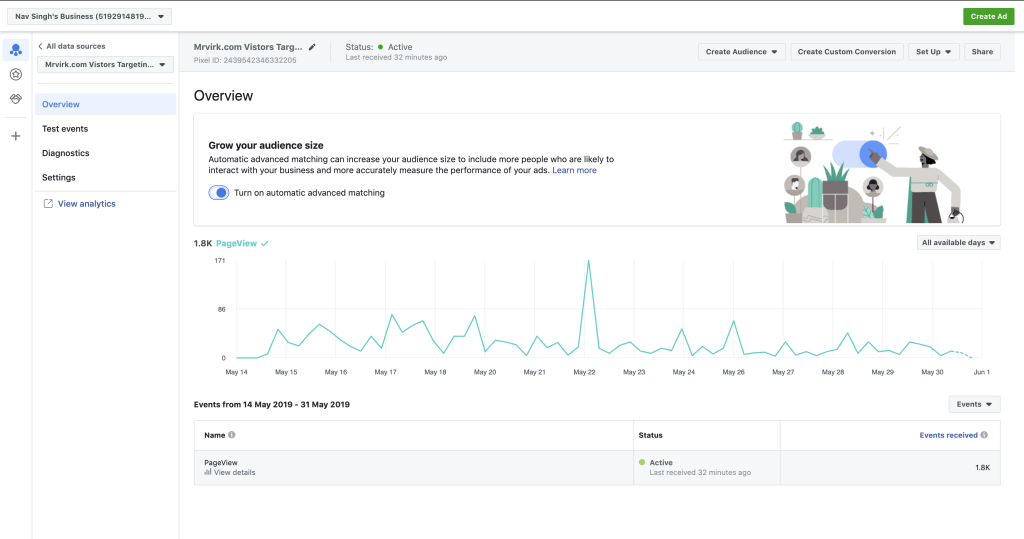
Task: Open the data sources icon in left rail
Action: tap(16, 50)
